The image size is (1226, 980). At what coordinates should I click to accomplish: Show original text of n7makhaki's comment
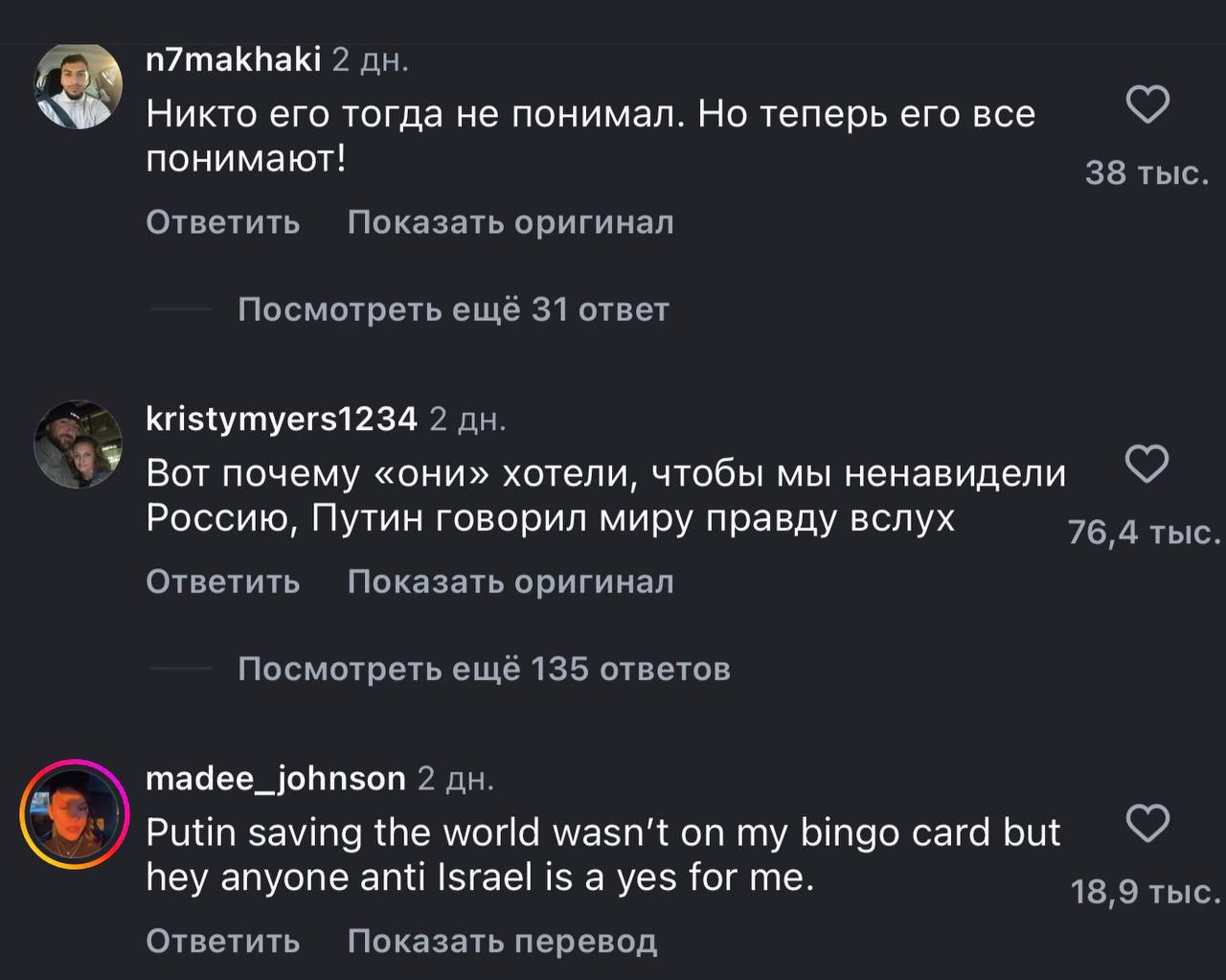pyautogui.click(x=511, y=222)
